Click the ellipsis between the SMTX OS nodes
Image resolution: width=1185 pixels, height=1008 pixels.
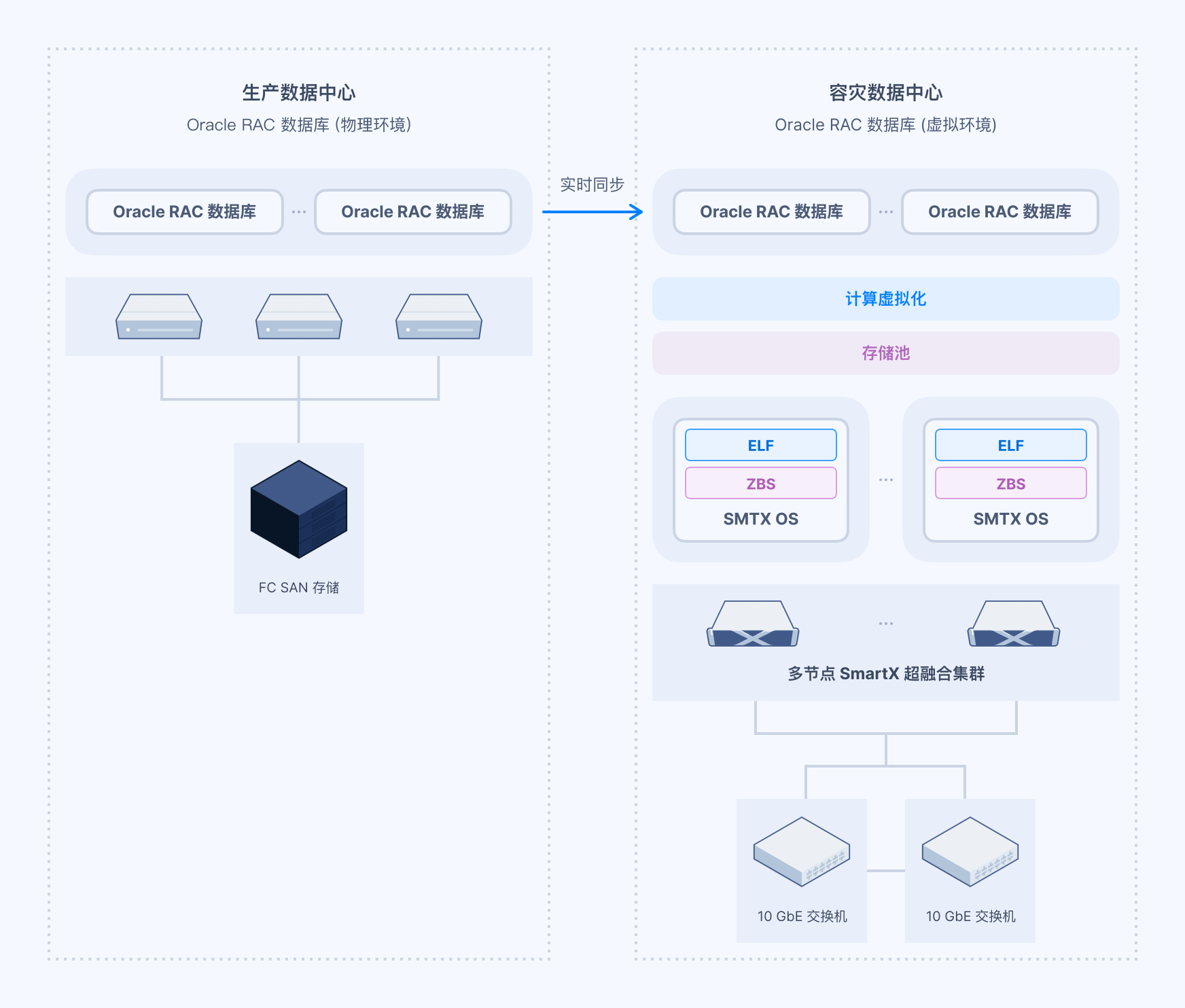tap(886, 480)
